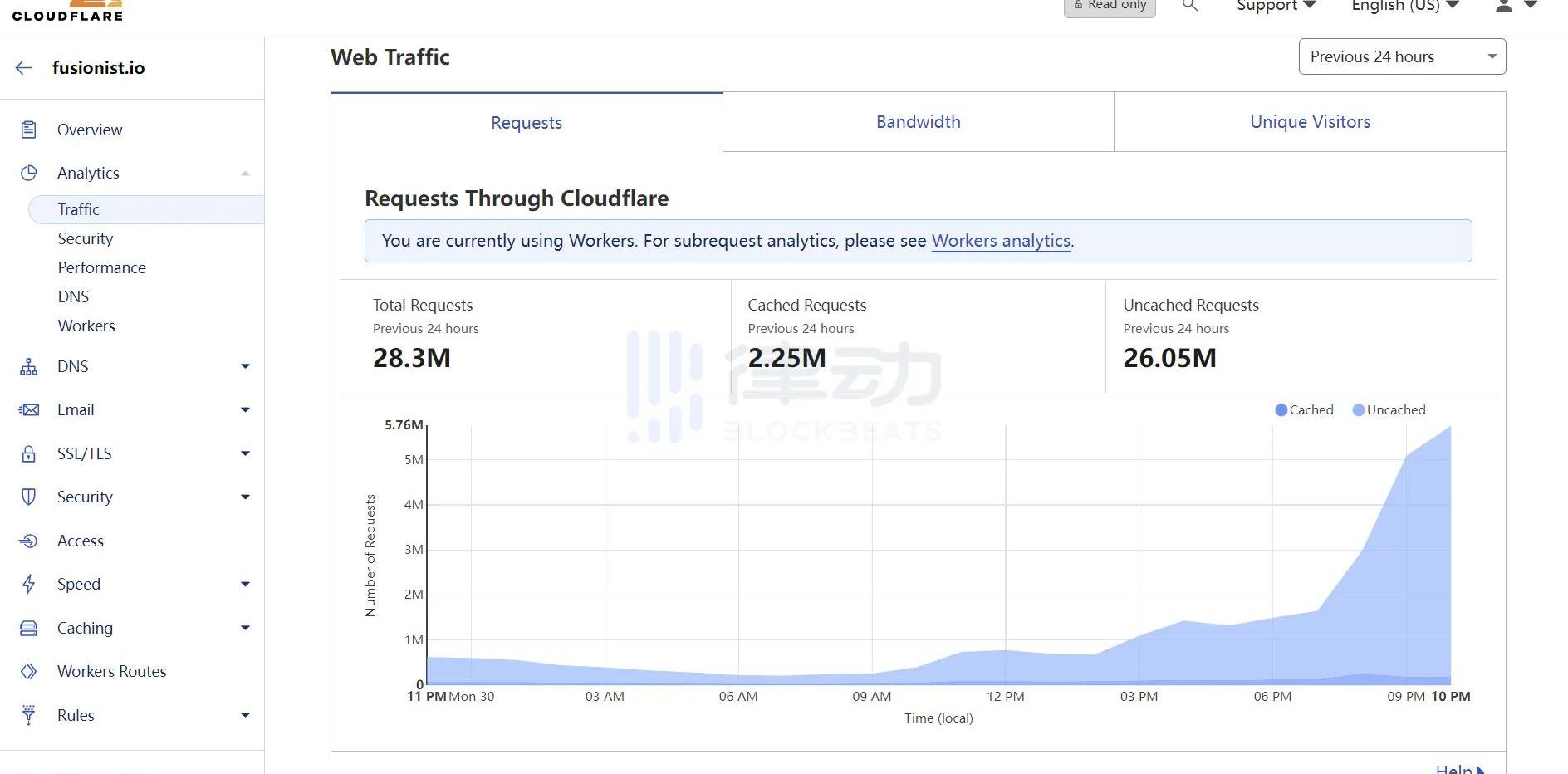
Task: Open the Overview page icon
Action: coord(29,130)
